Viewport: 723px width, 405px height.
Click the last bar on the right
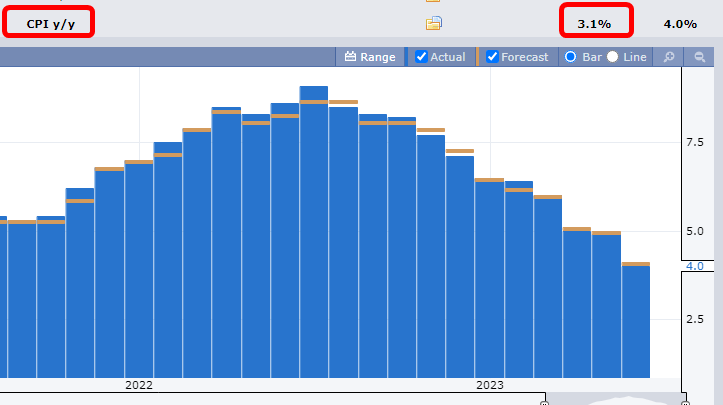click(636, 320)
